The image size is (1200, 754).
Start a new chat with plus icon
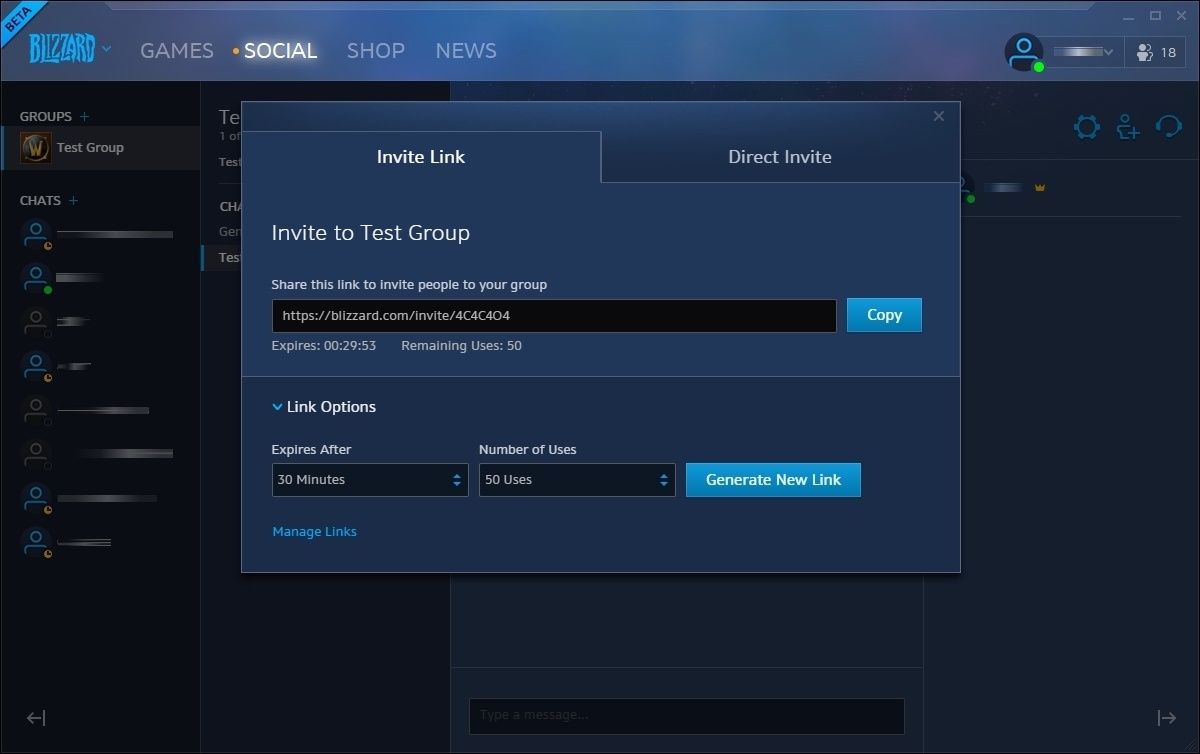(73, 200)
